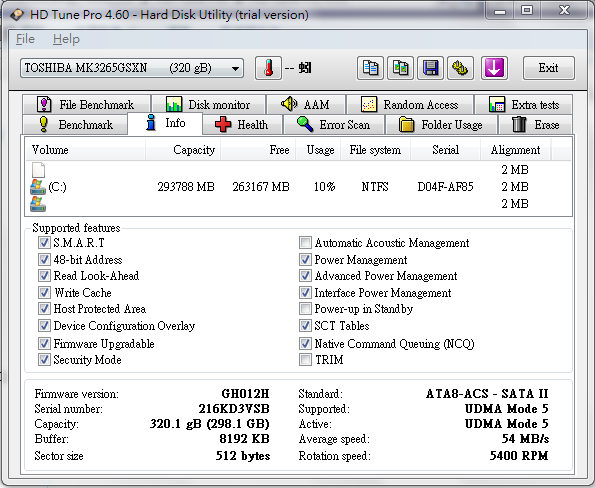This screenshot has width=595, height=488.
Task: Select the Random Access tab
Action: point(410,104)
